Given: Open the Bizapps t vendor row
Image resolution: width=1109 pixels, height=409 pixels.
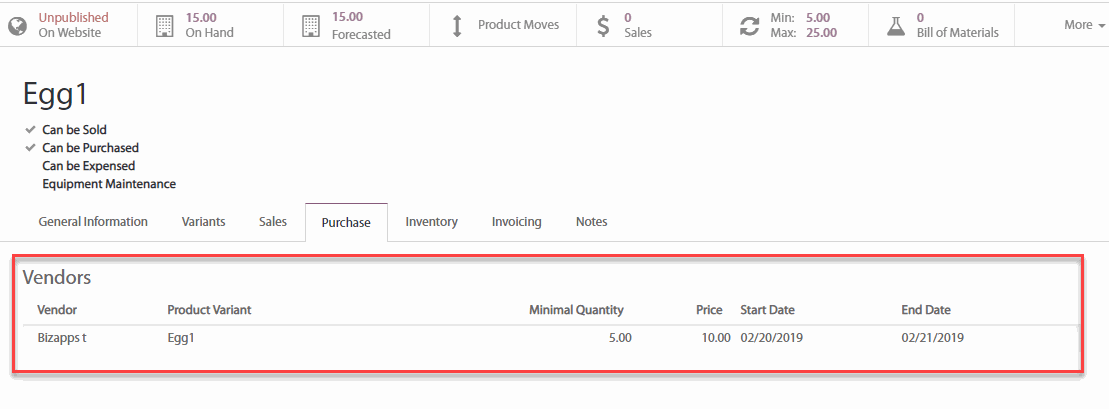Looking at the screenshot, I should pos(62,338).
